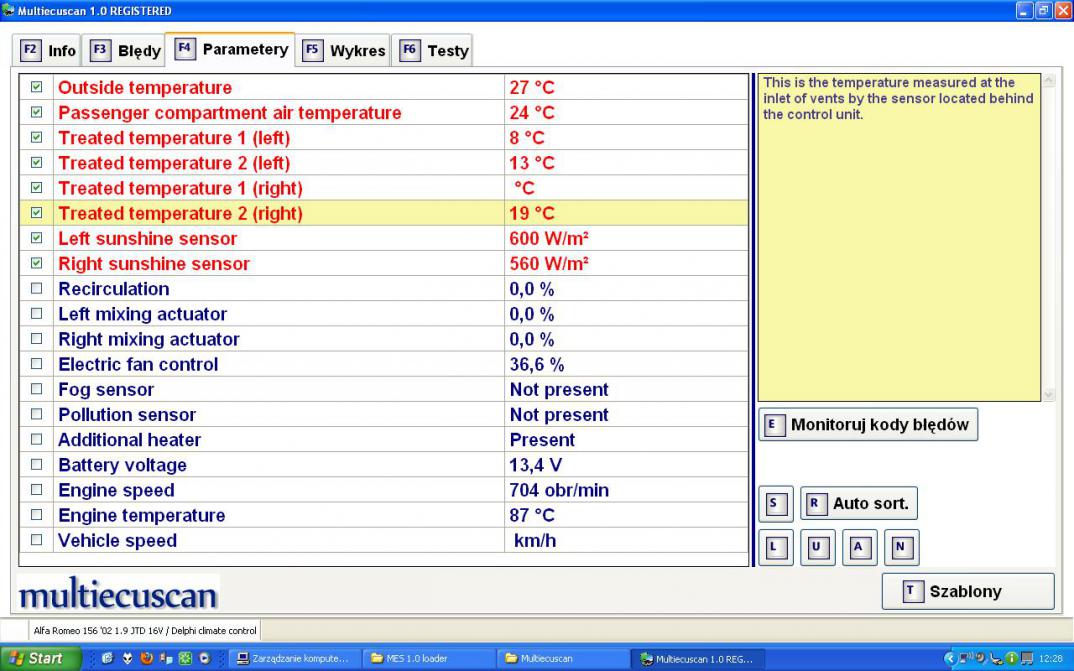Open Szablony templates button

tap(967, 591)
